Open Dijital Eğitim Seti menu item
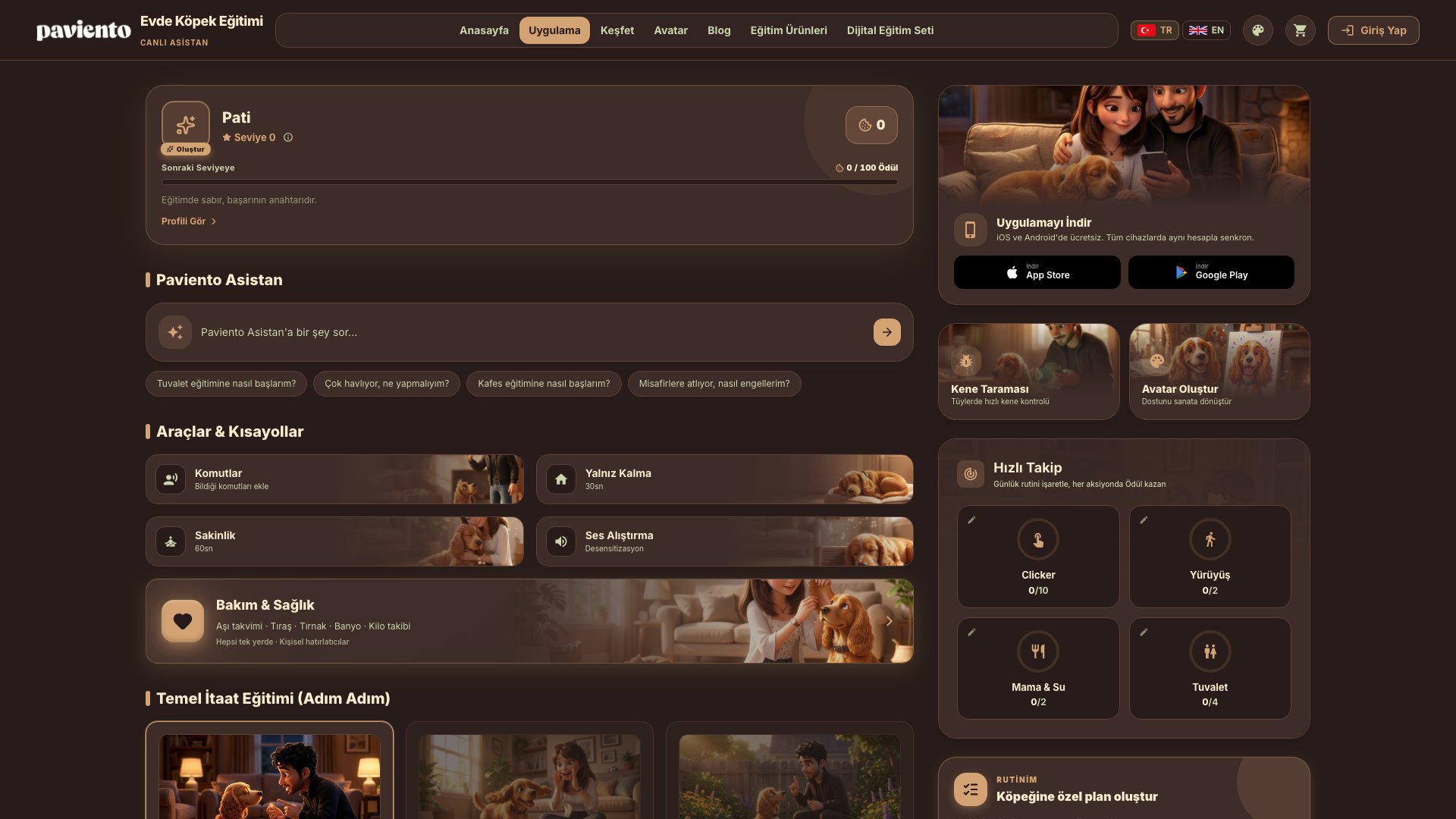1456x819 pixels. point(890,30)
